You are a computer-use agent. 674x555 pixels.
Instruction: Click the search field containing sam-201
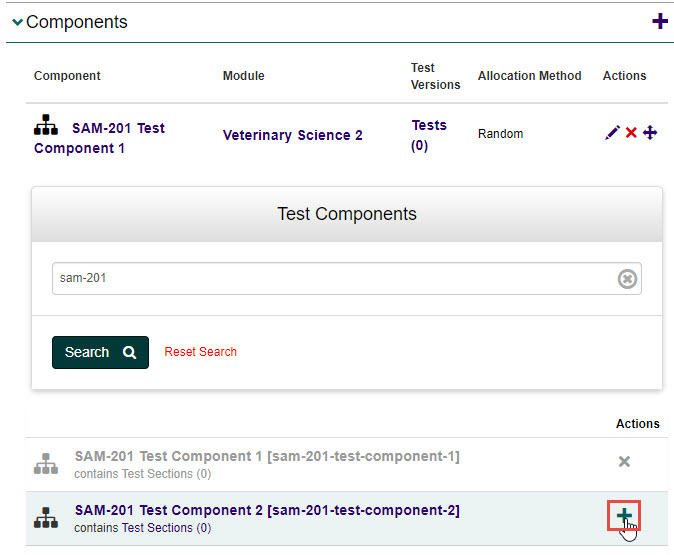330,279
